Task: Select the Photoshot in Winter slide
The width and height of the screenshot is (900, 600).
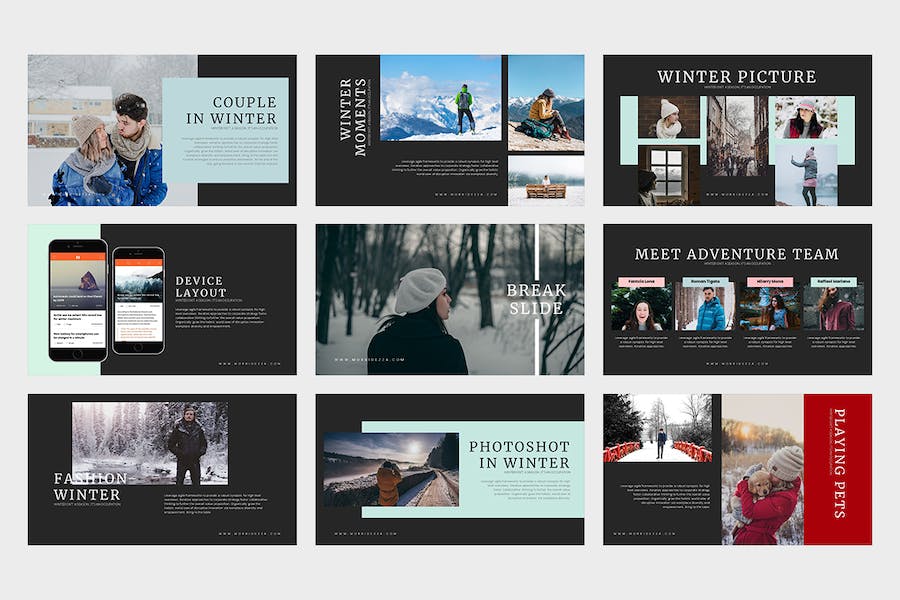Action: (x=450, y=470)
